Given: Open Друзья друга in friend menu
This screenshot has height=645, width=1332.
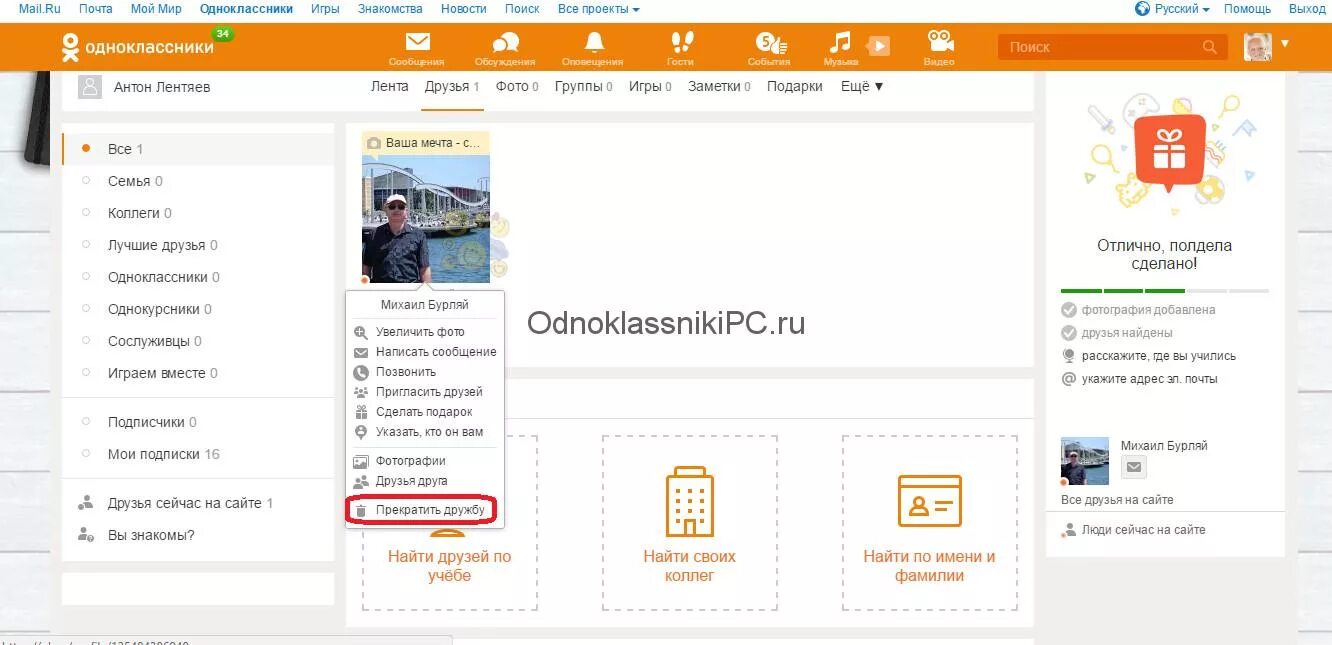Looking at the screenshot, I should [x=412, y=481].
